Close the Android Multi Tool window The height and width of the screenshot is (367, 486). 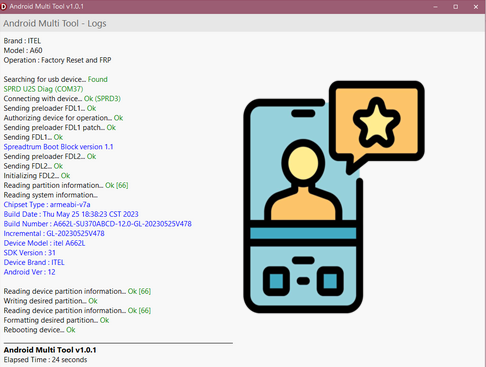coord(476,7)
